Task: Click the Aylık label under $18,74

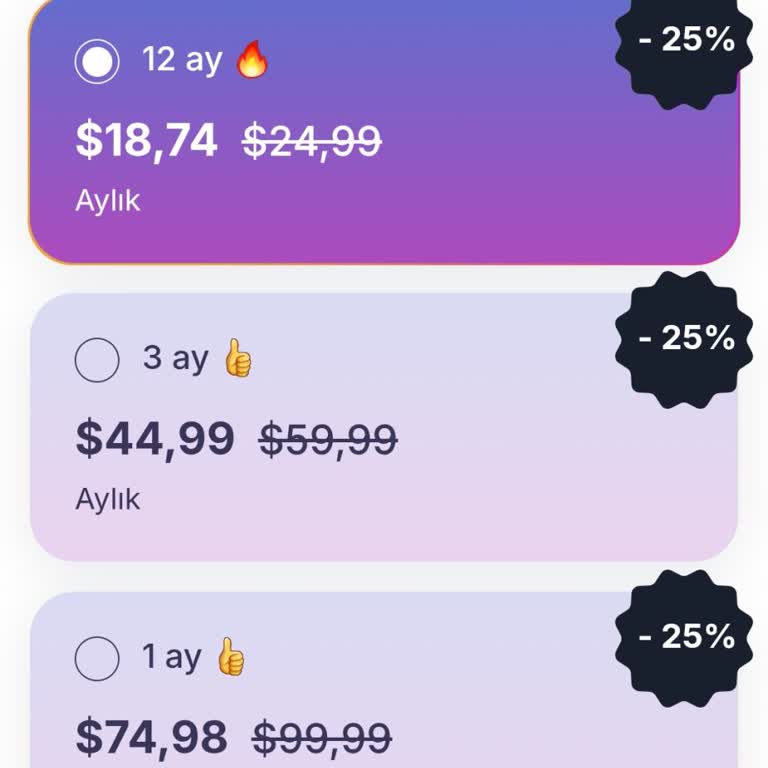Action: pyautogui.click(x=108, y=200)
